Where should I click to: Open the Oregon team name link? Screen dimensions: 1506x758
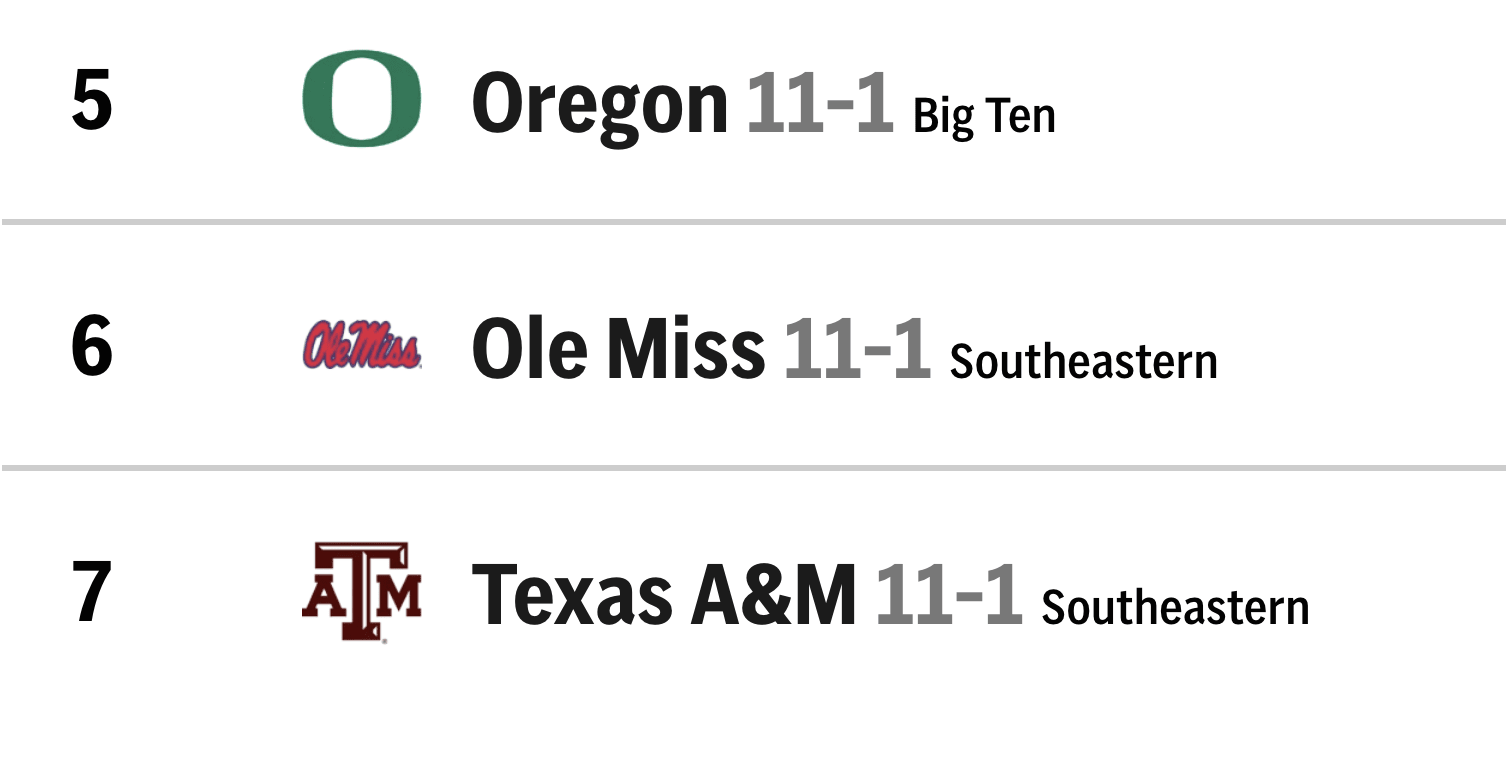599,104
